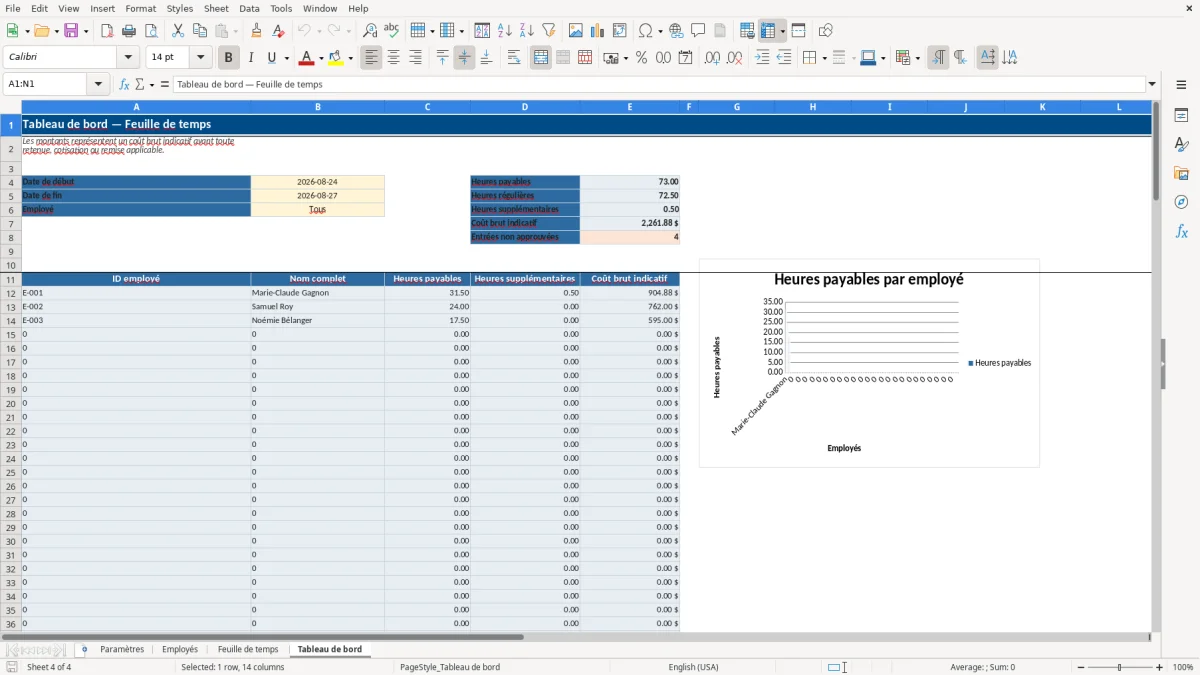The width and height of the screenshot is (1200, 675).
Task: Open the Font Size dropdown
Action: point(200,58)
